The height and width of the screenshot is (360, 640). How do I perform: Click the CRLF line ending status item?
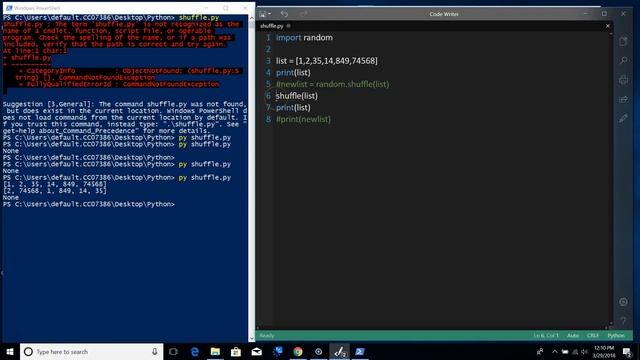click(x=593, y=336)
